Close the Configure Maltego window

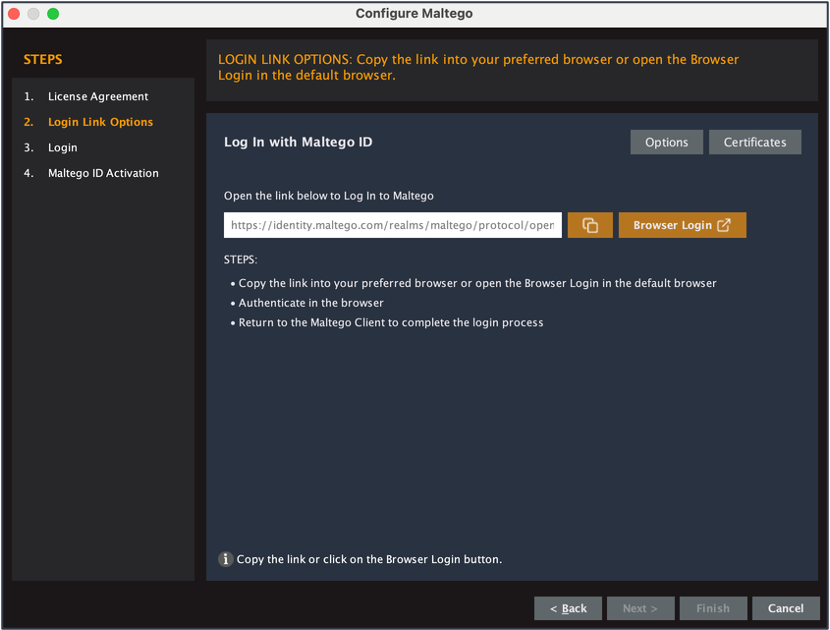(14, 14)
